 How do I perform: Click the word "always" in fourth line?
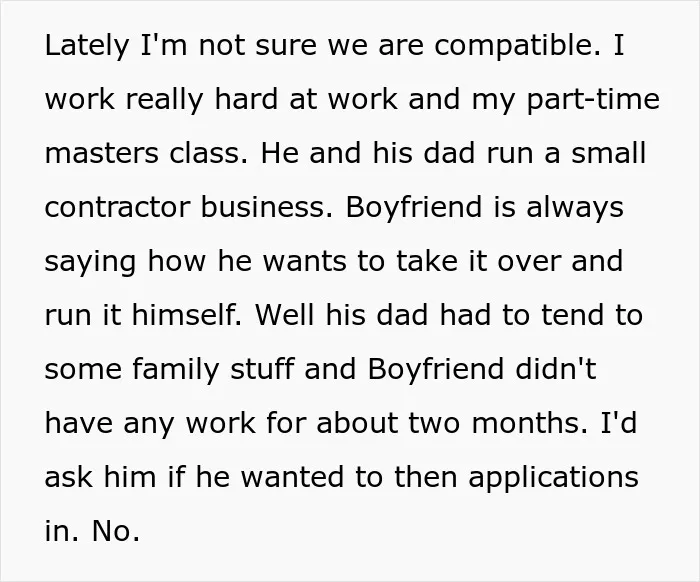(575, 209)
